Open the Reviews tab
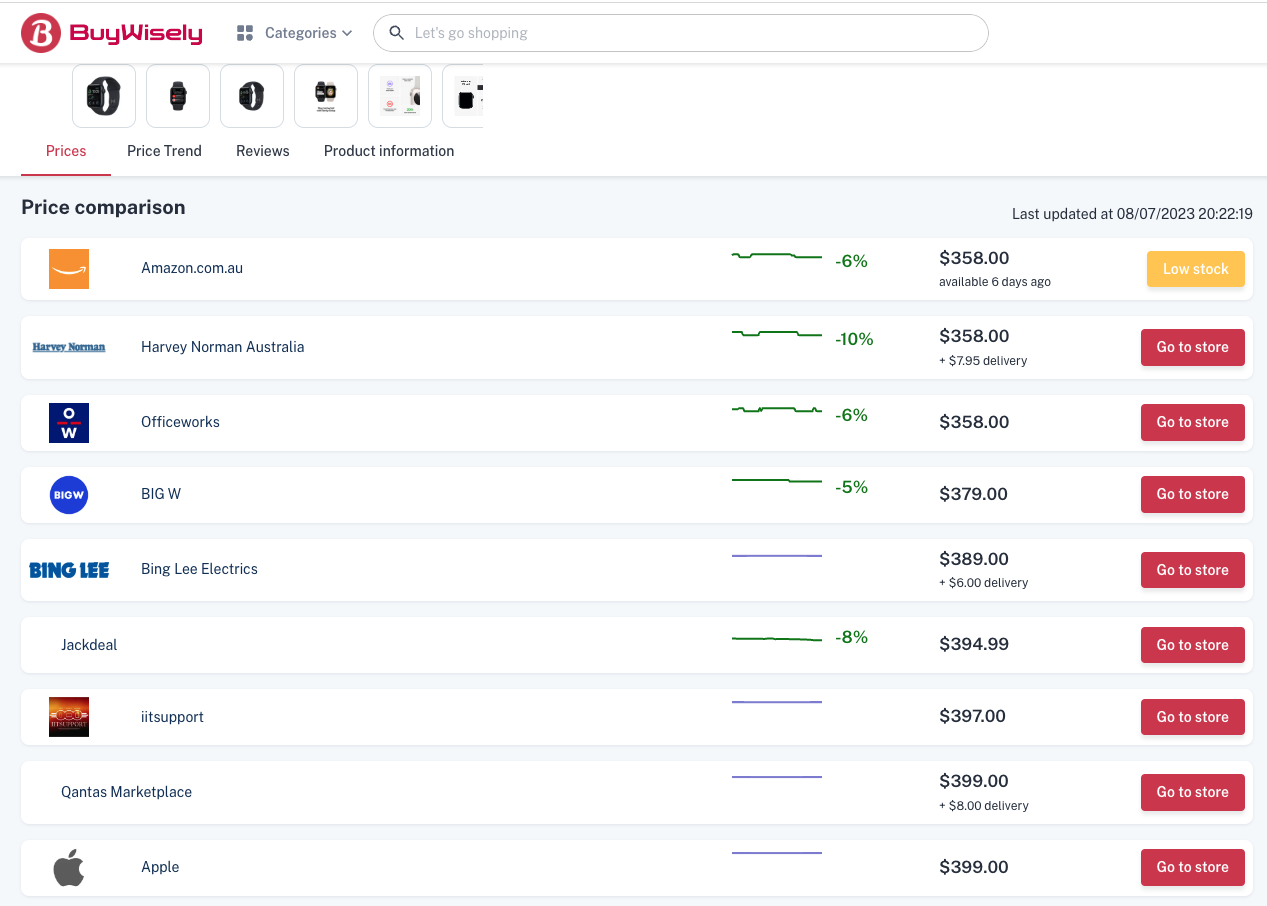1267x906 pixels. [263, 151]
